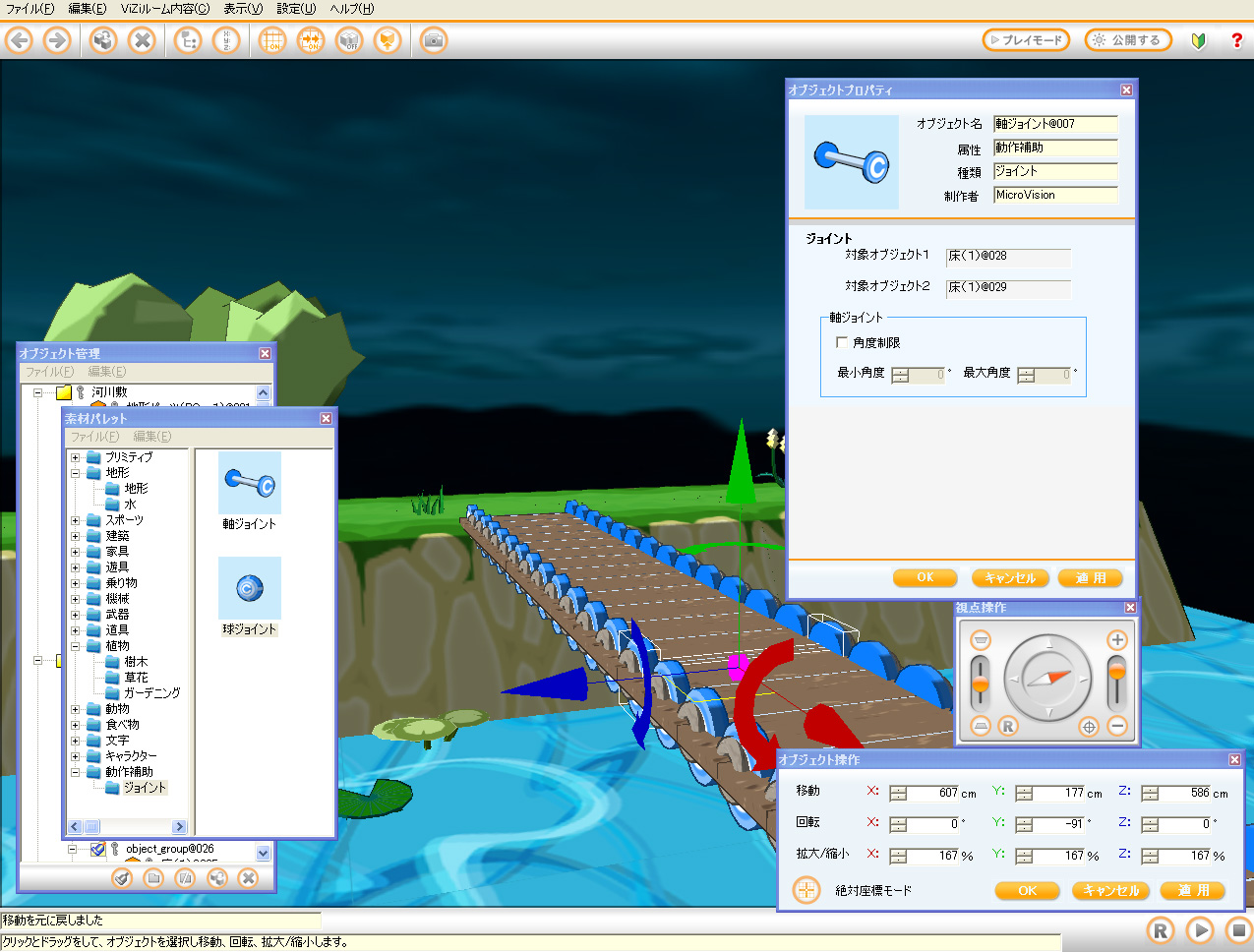
Task: Click the back arrow toolbar icon
Action: [19, 40]
